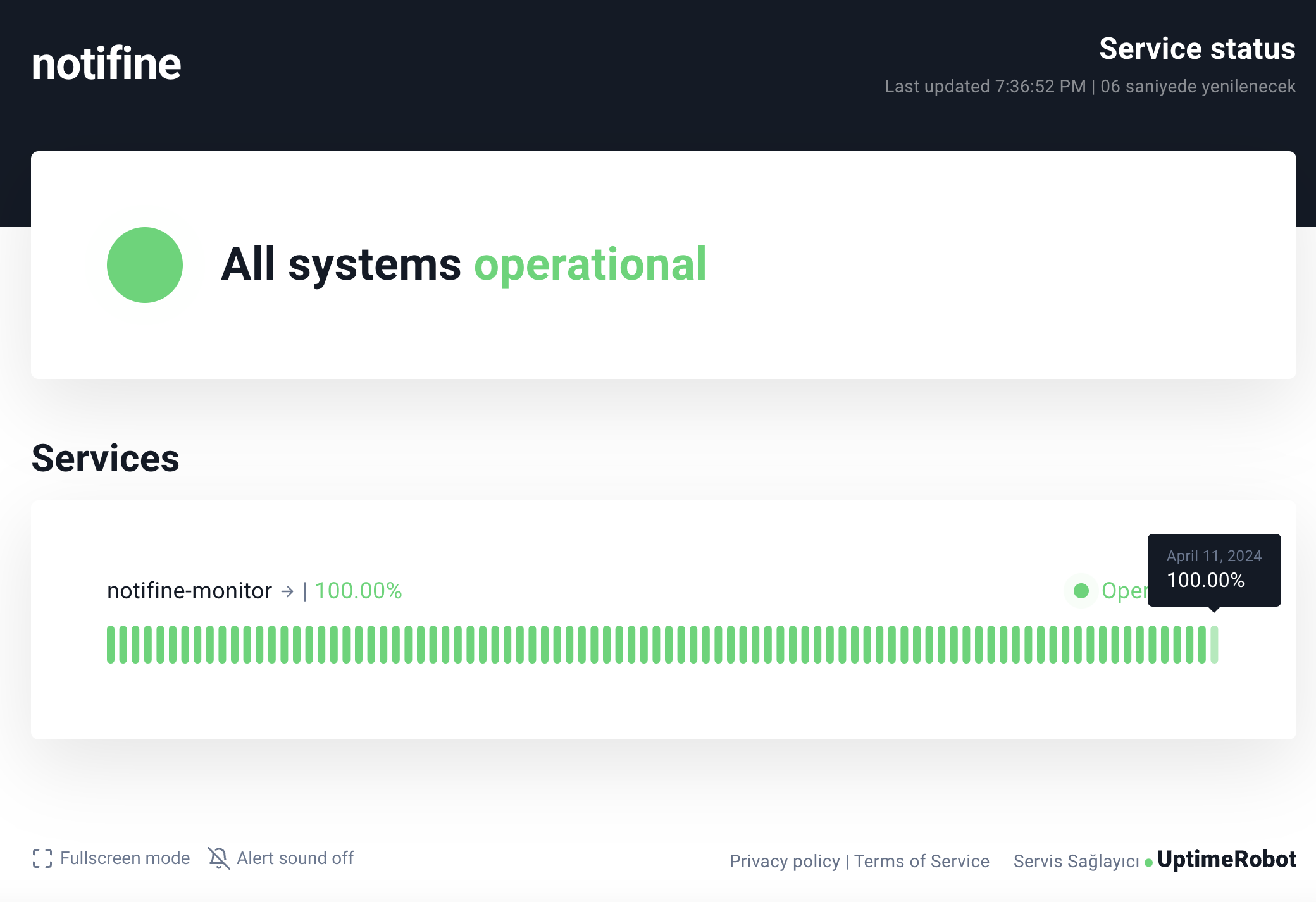Click the fullscreen mode bracket icon
The height and width of the screenshot is (902, 1316).
[x=42, y=858]
